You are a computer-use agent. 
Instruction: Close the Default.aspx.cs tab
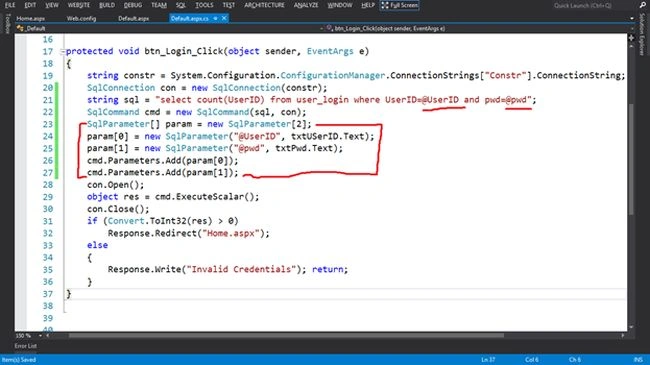coord(224,18)
